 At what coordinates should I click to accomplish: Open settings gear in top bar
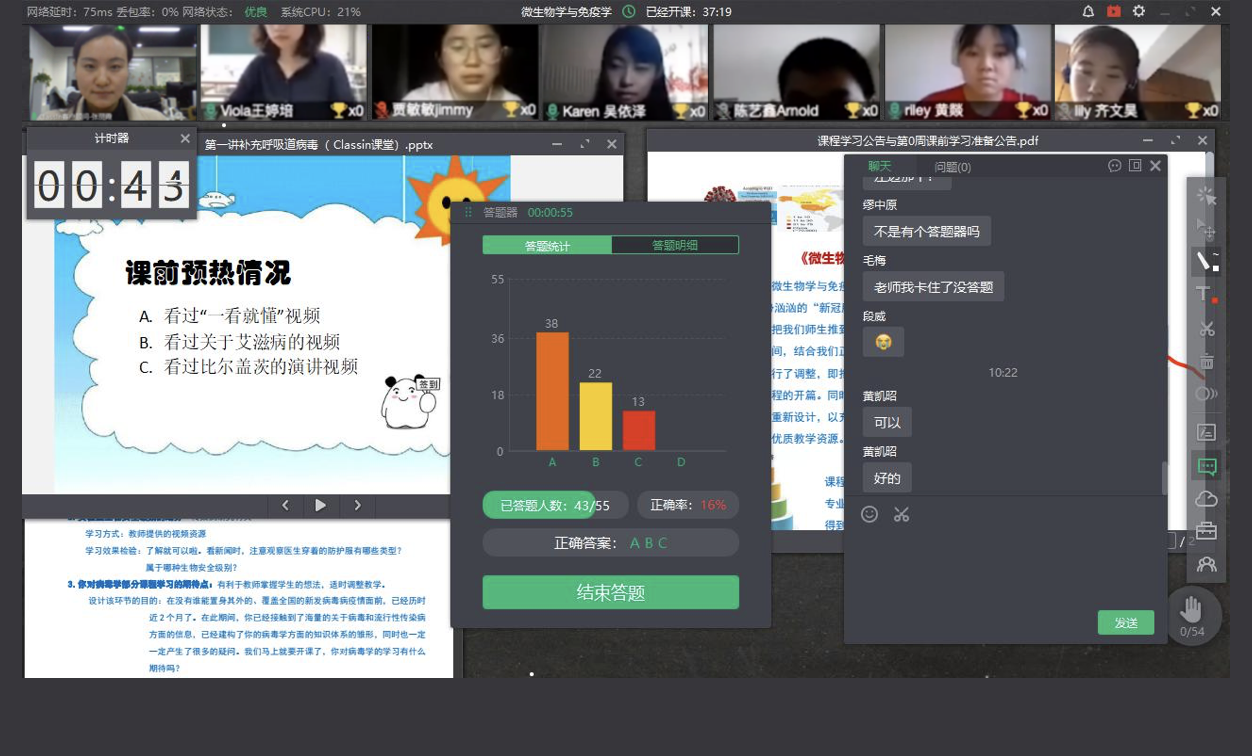(1139, 12)
